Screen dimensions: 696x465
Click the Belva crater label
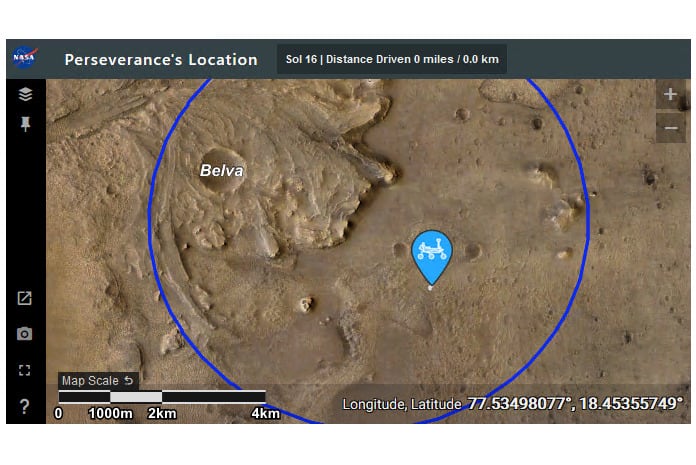coord(221,170)
